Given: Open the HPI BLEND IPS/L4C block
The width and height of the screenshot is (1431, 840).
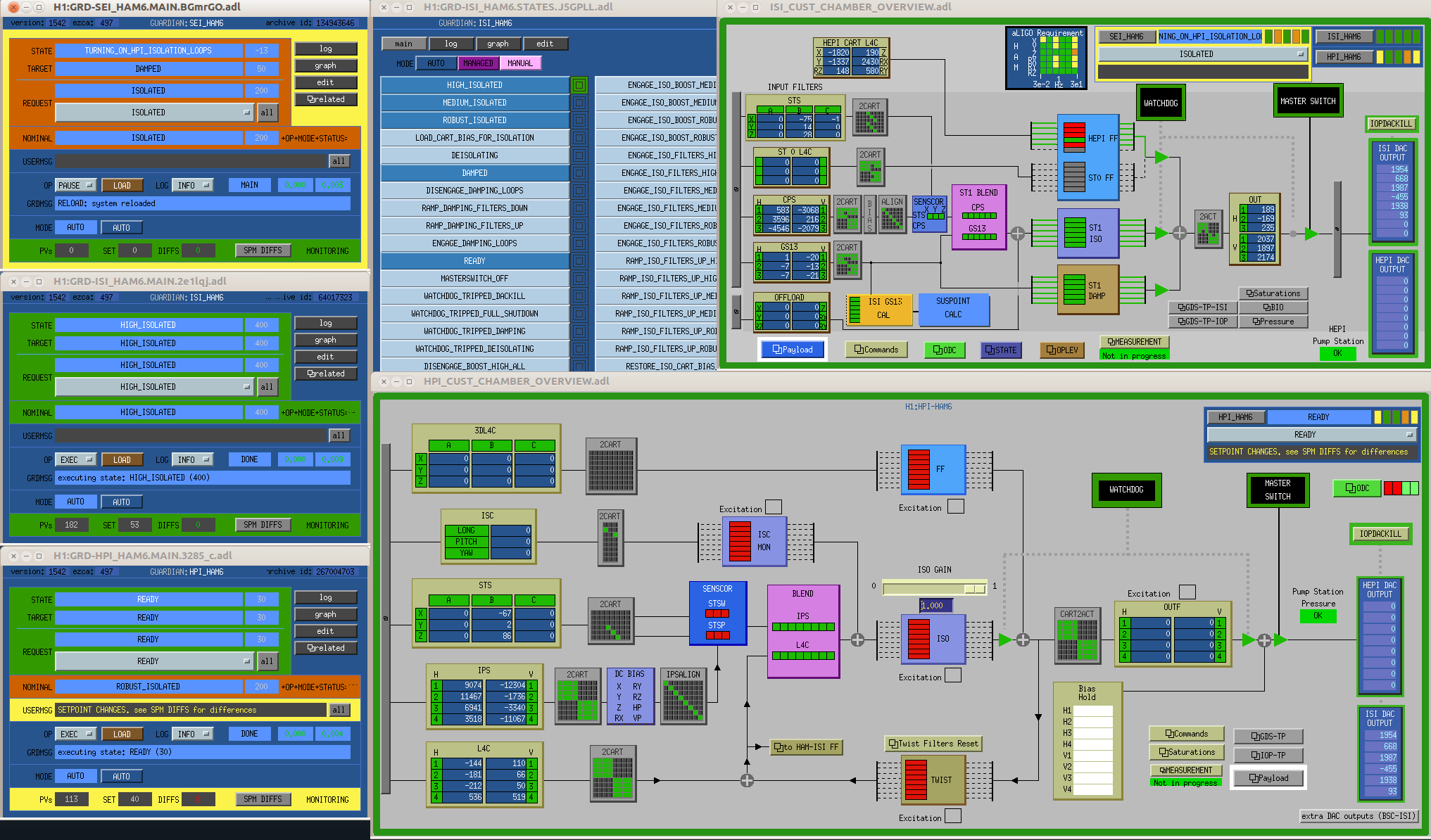Looking at the screenshot, I should (x=803, y=631).
